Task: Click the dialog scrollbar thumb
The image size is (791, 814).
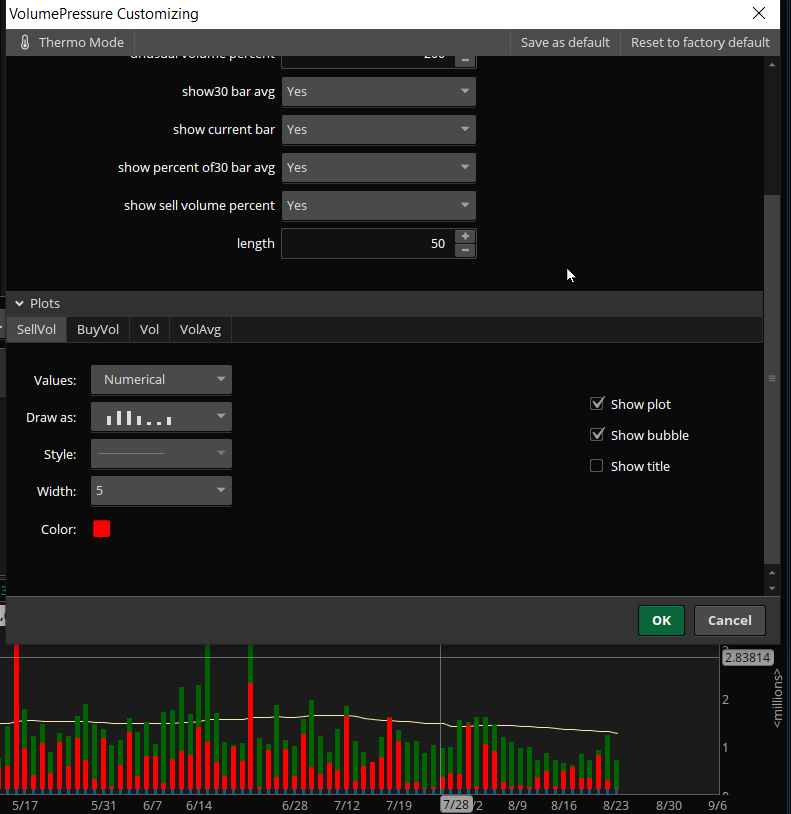Action: (x=772, y=378)
